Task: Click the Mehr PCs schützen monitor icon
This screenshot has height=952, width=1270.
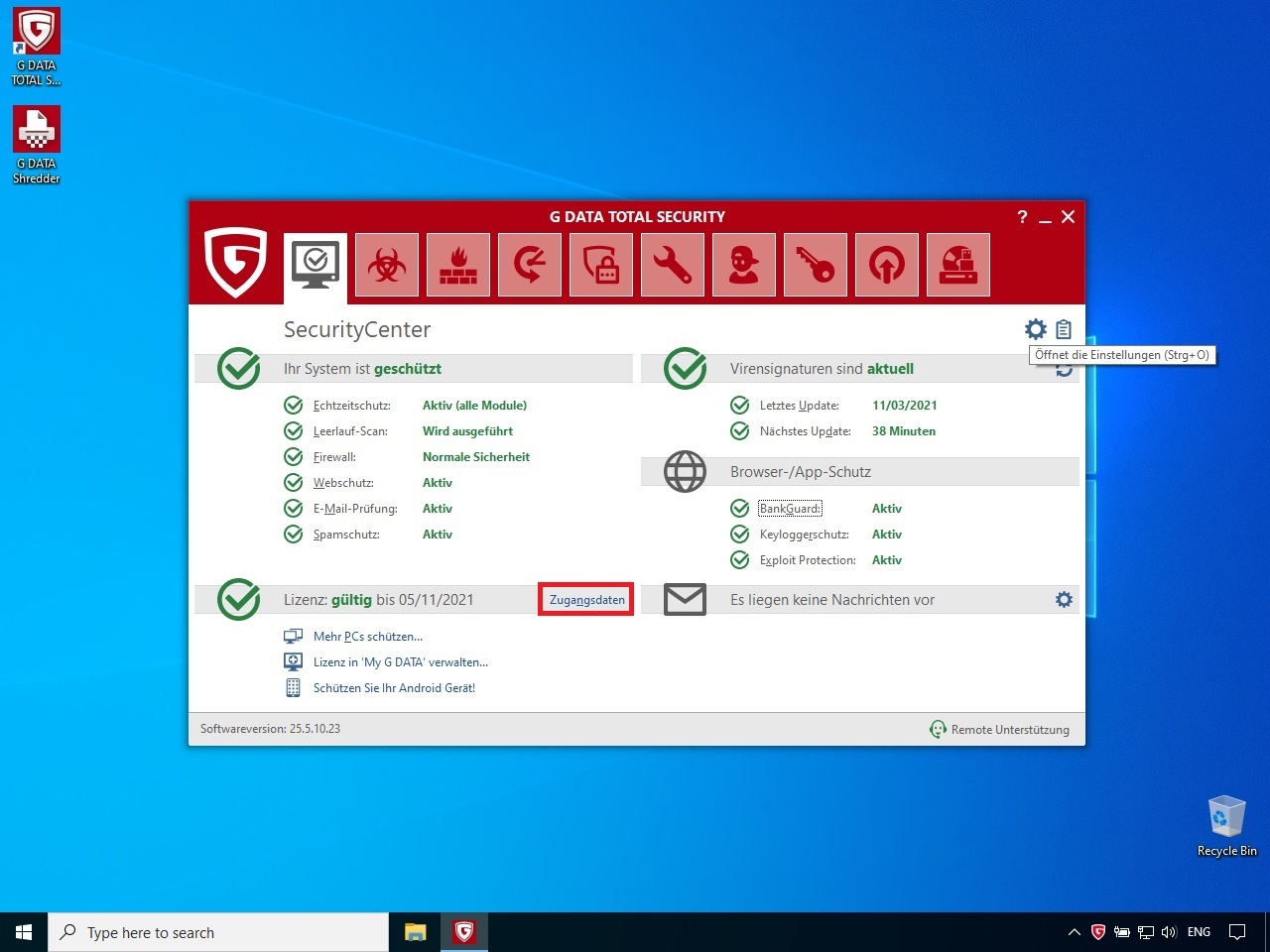Action: [x=293, y=637]
